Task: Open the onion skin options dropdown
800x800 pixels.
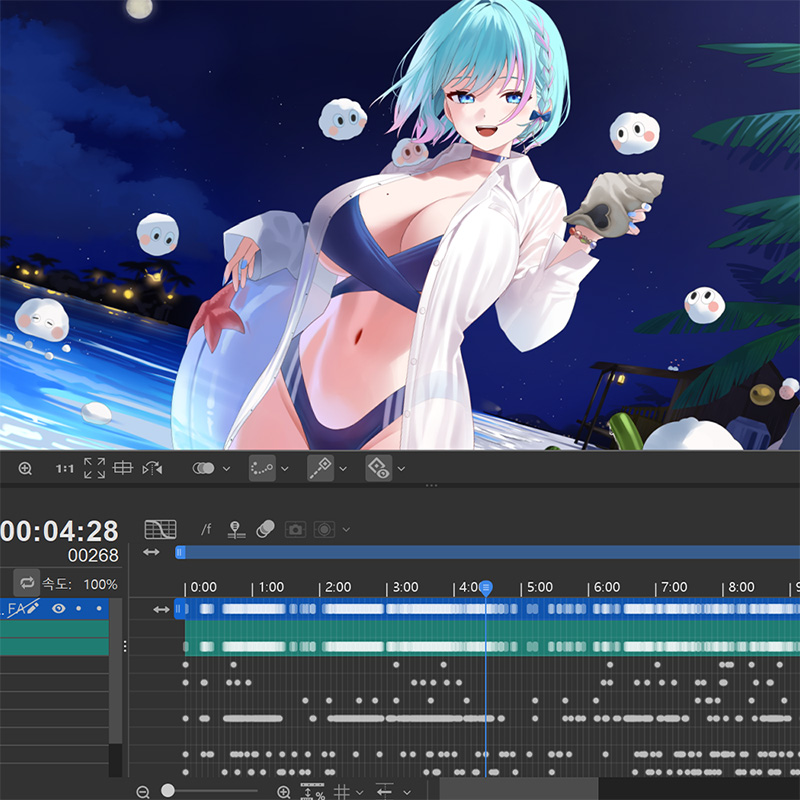Action: (227, 468)
